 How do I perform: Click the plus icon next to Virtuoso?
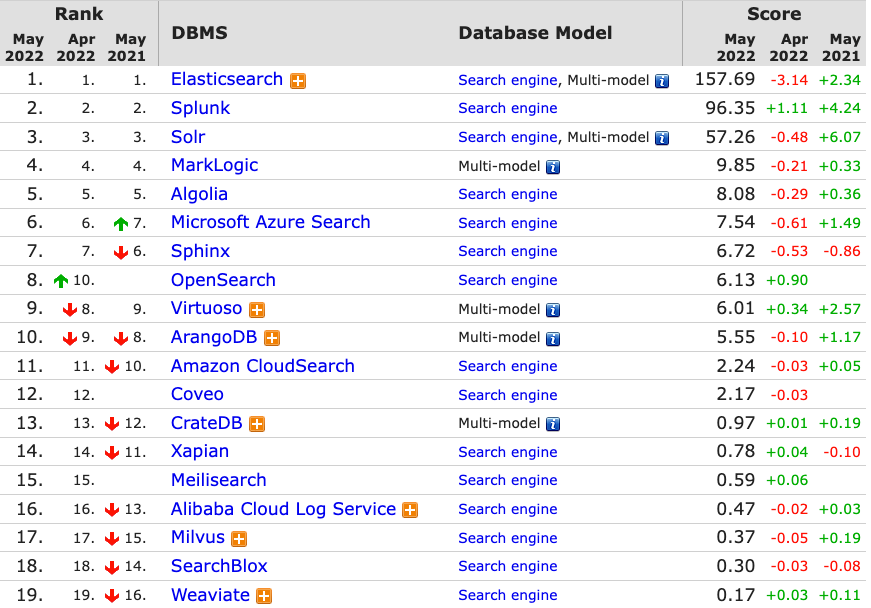257,310
